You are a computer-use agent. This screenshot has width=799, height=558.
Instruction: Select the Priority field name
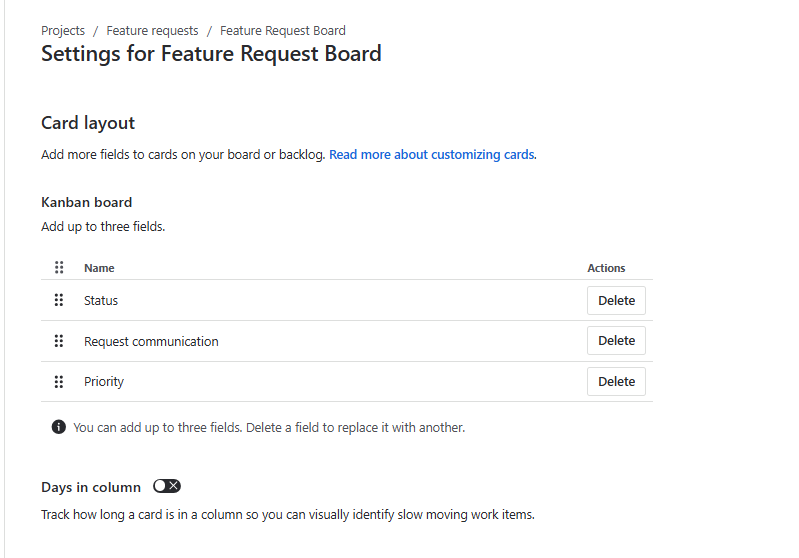[104, 382]
